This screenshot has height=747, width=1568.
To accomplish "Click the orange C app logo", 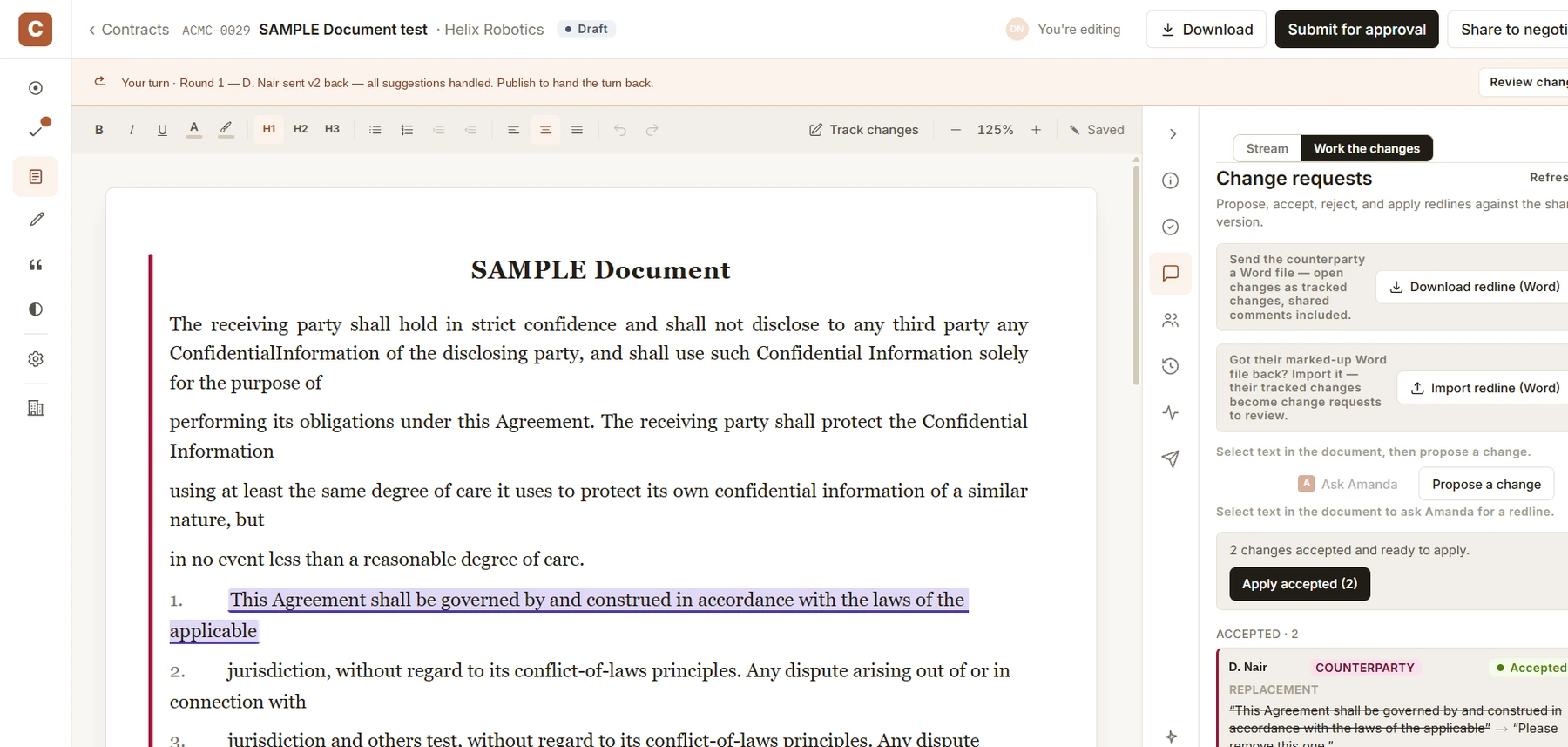I will click(36, 29).
